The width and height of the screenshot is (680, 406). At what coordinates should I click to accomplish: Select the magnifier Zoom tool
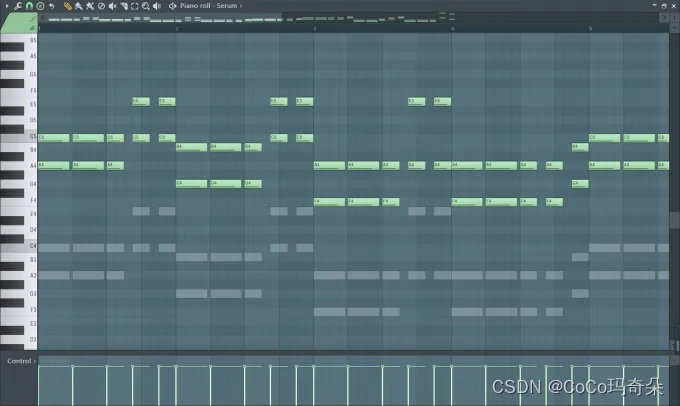coord(146,6)
